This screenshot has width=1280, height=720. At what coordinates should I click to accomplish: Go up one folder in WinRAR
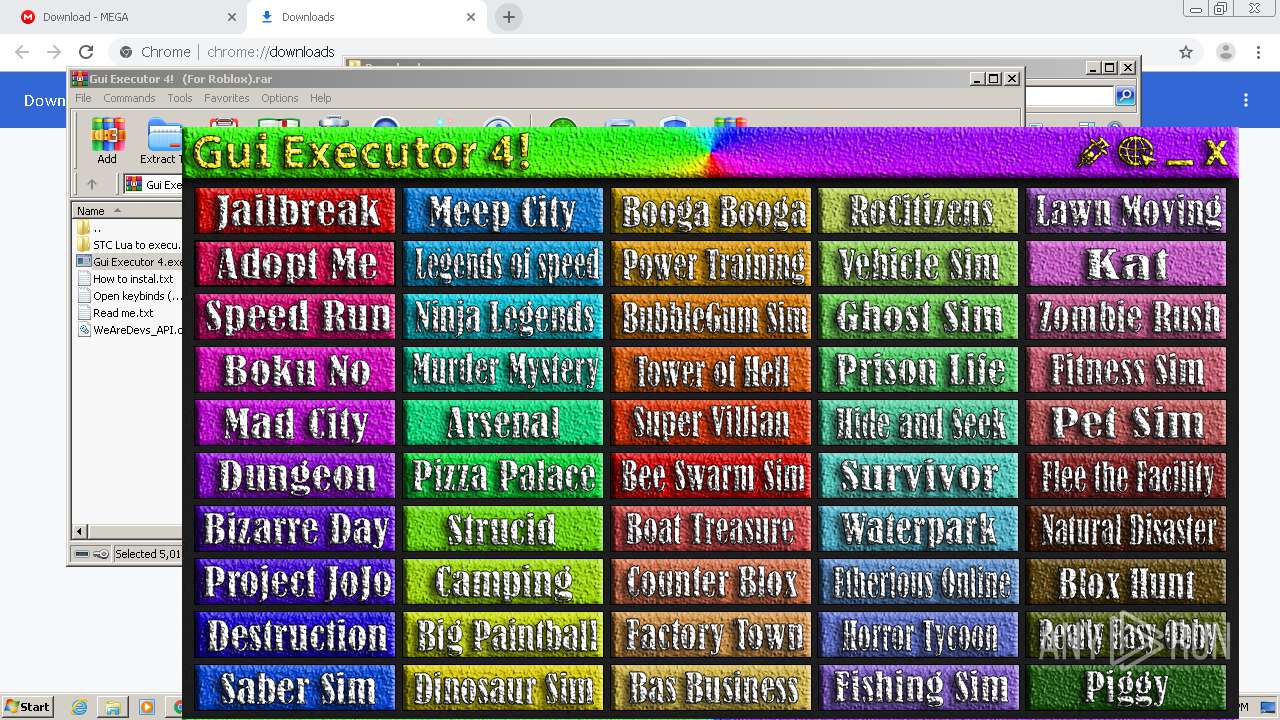click(92, 184)
